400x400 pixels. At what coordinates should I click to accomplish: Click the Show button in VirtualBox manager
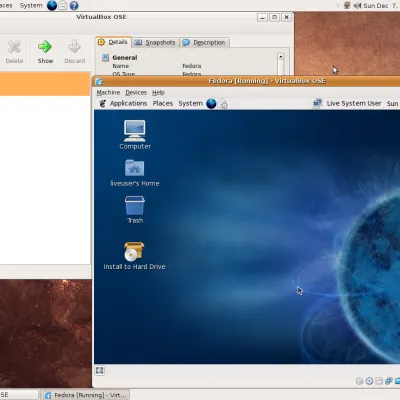pyautogui.click(x=45, y=52)
